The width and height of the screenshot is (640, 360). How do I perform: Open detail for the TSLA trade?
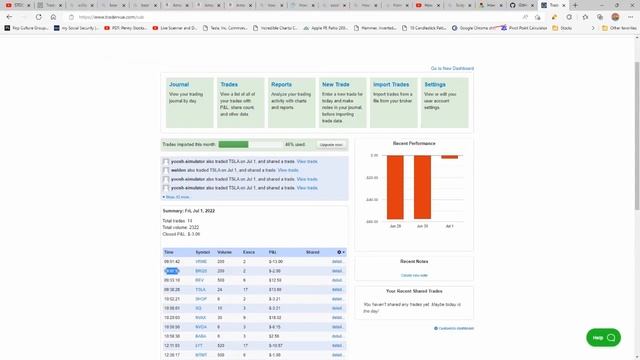[x=337, y=290]
